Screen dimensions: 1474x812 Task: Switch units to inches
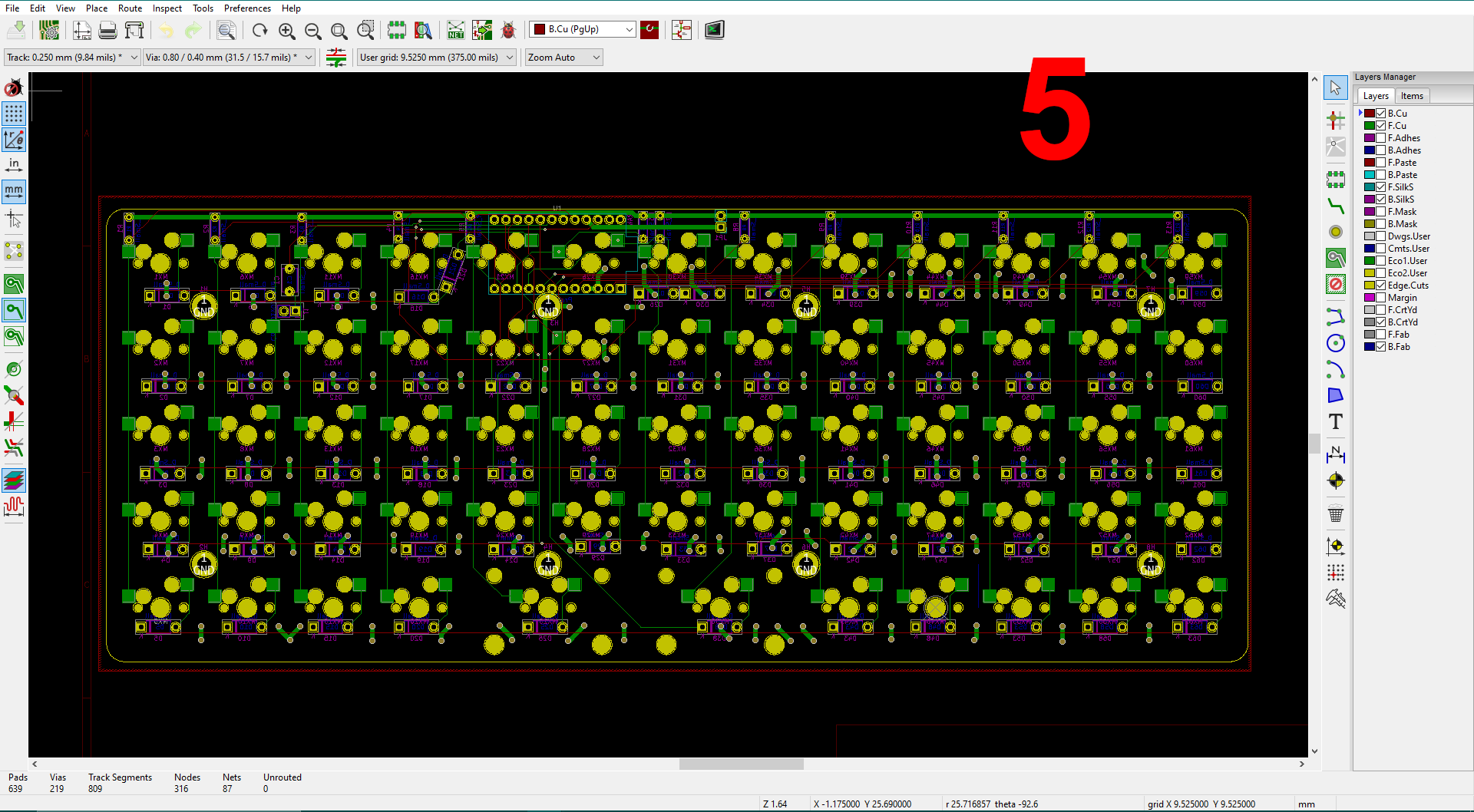pos(13,163)
